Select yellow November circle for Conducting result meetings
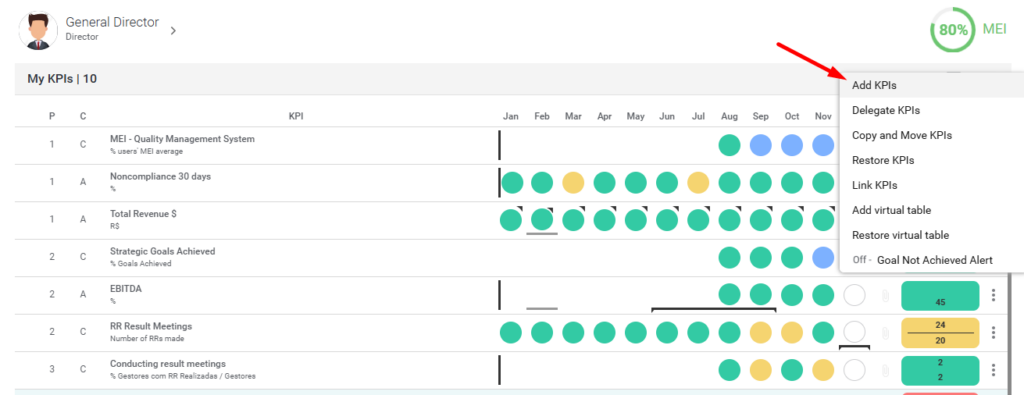Image resolution: width=1024 pixels, height=395 pixels. (x=823, y=371)
